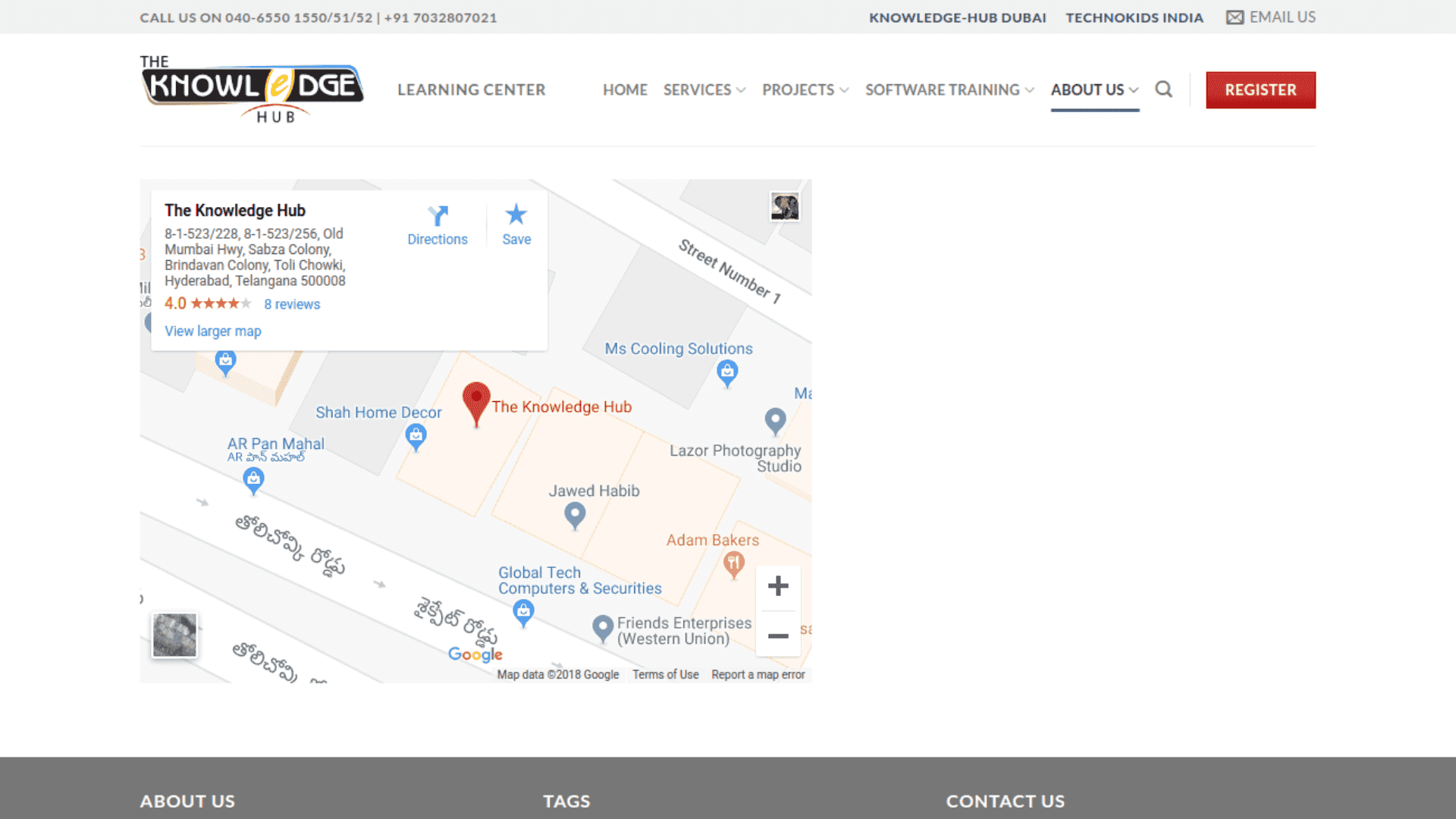Image resolution: width=1456 pixels, height=819 pixels.
Task: Click the 8 reviews link
Action: (292, 304)
